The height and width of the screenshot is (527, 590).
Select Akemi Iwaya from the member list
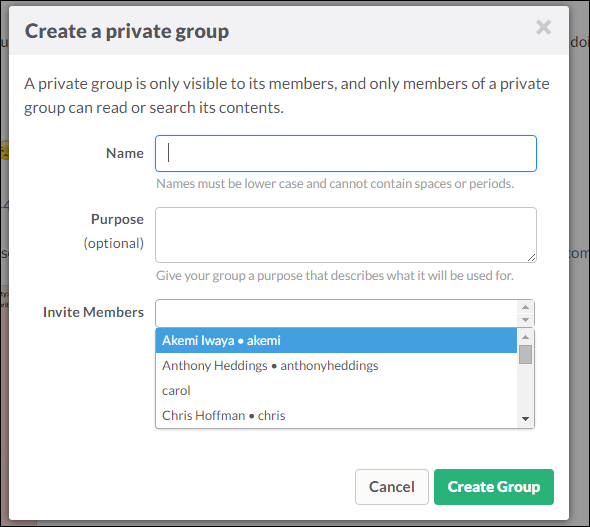tap(336, 340)
